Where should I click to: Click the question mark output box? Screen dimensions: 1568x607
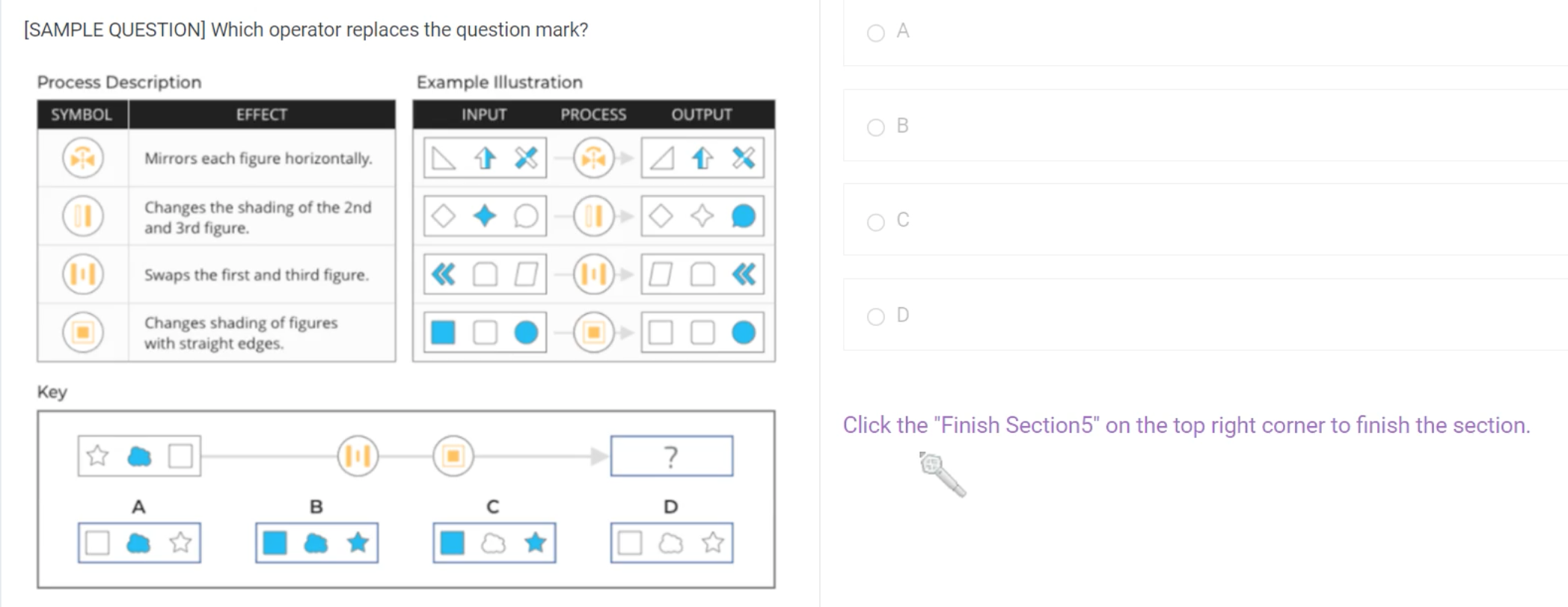coord(671,456)
